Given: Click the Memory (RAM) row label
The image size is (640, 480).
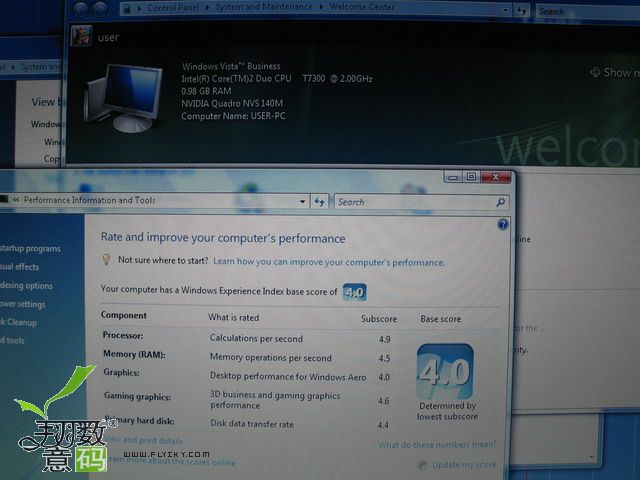Looking at the screenshot, I should [x=134, y=354].
